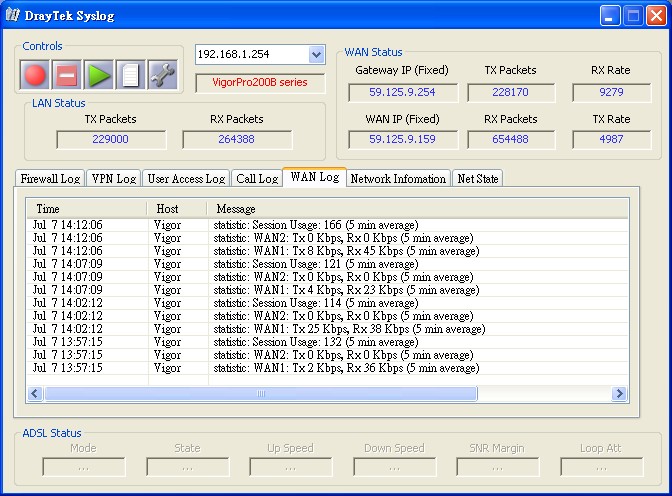The width and height of the screenshot is (672, 496).
Task: Click the ADSL State field
Action: click(x=187, y=467)
